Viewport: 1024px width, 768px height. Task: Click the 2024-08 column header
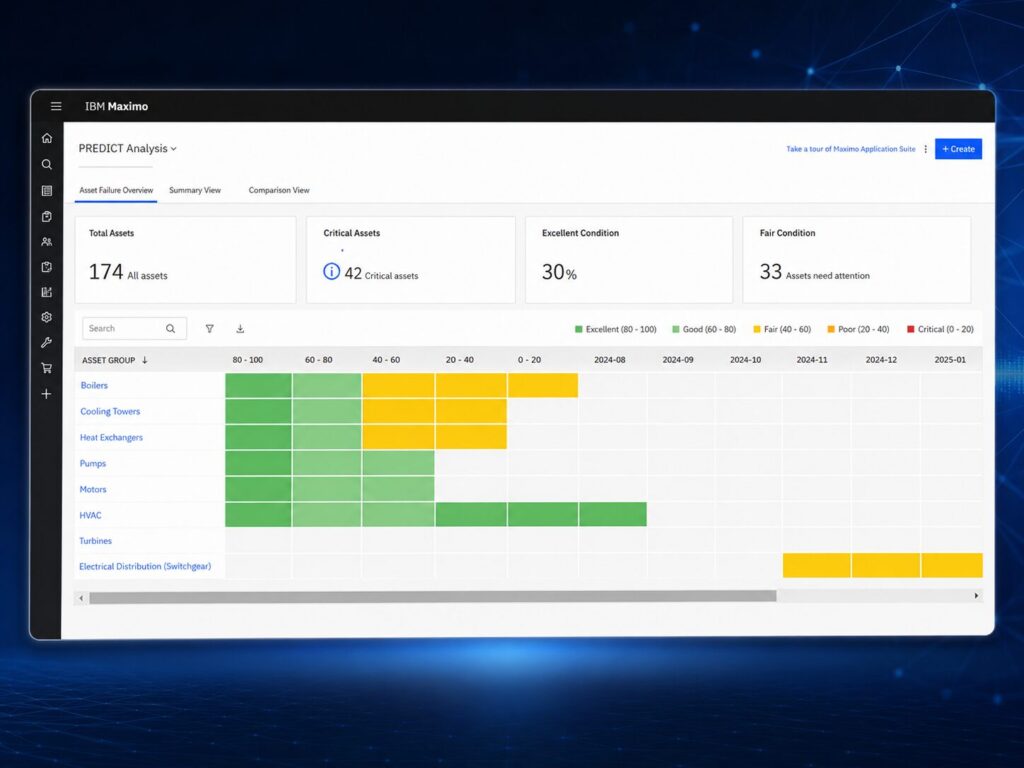pyautogui.click(x=609, y=360)
